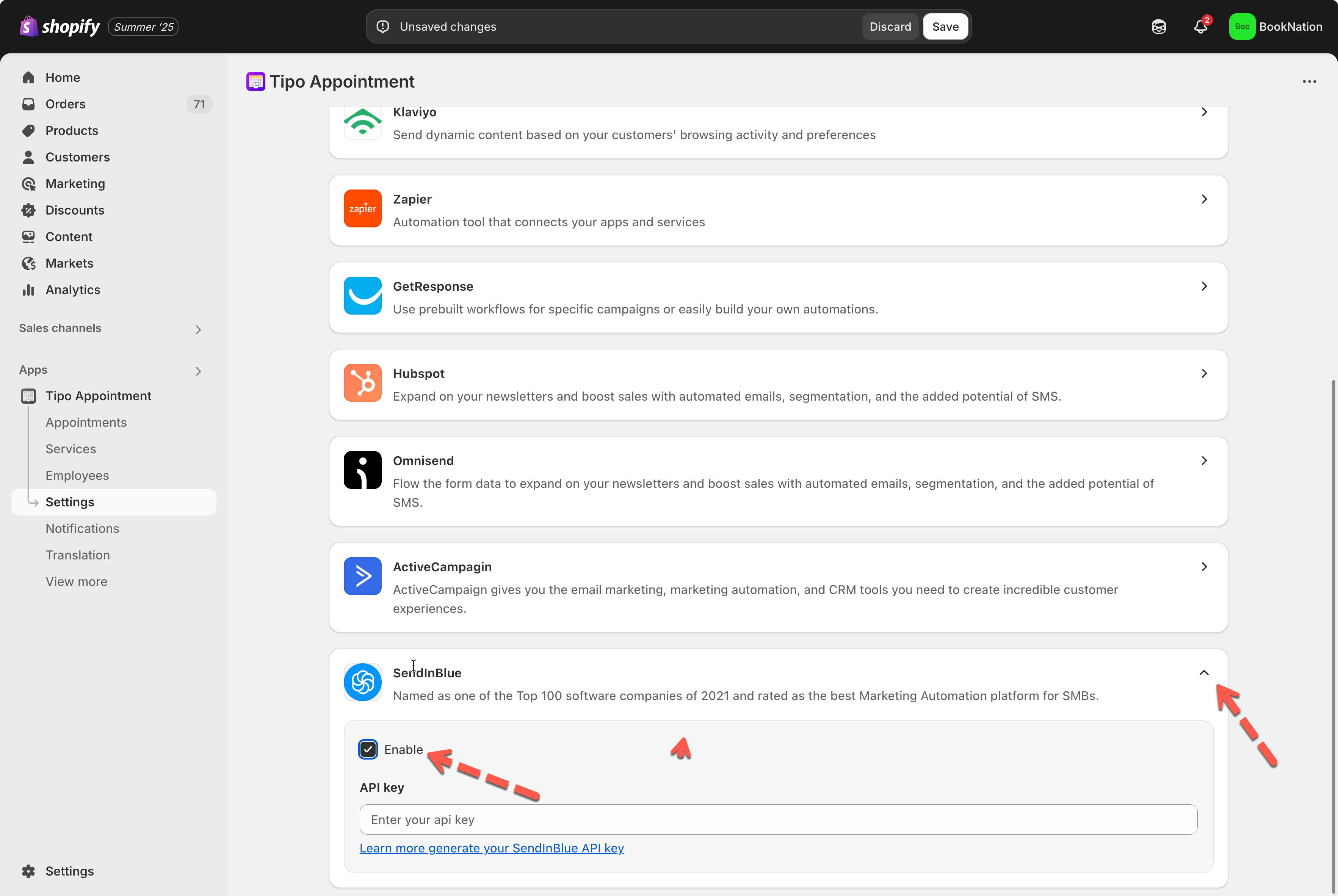The image size is (1338, 896).
Task: Click the Hubspot logo icon
Action: (362, 383)
